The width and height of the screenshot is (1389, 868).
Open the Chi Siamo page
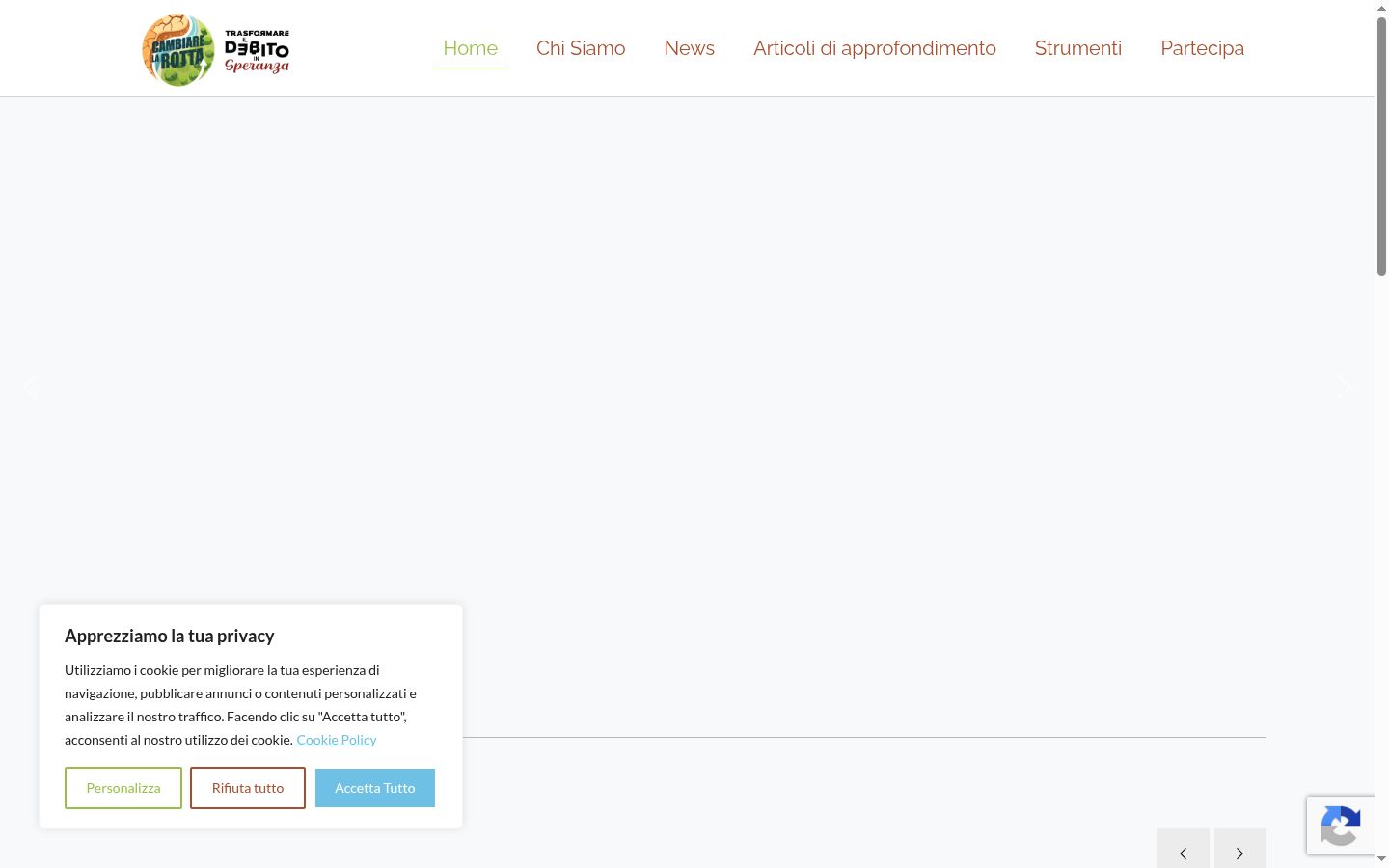tap(581, 48)
